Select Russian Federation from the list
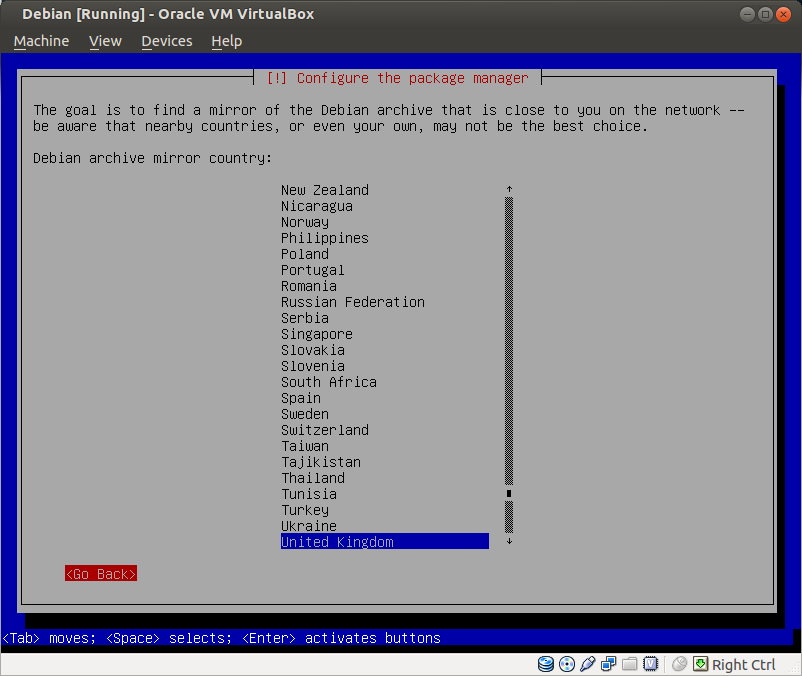802x676 pixels. [352, 302]
